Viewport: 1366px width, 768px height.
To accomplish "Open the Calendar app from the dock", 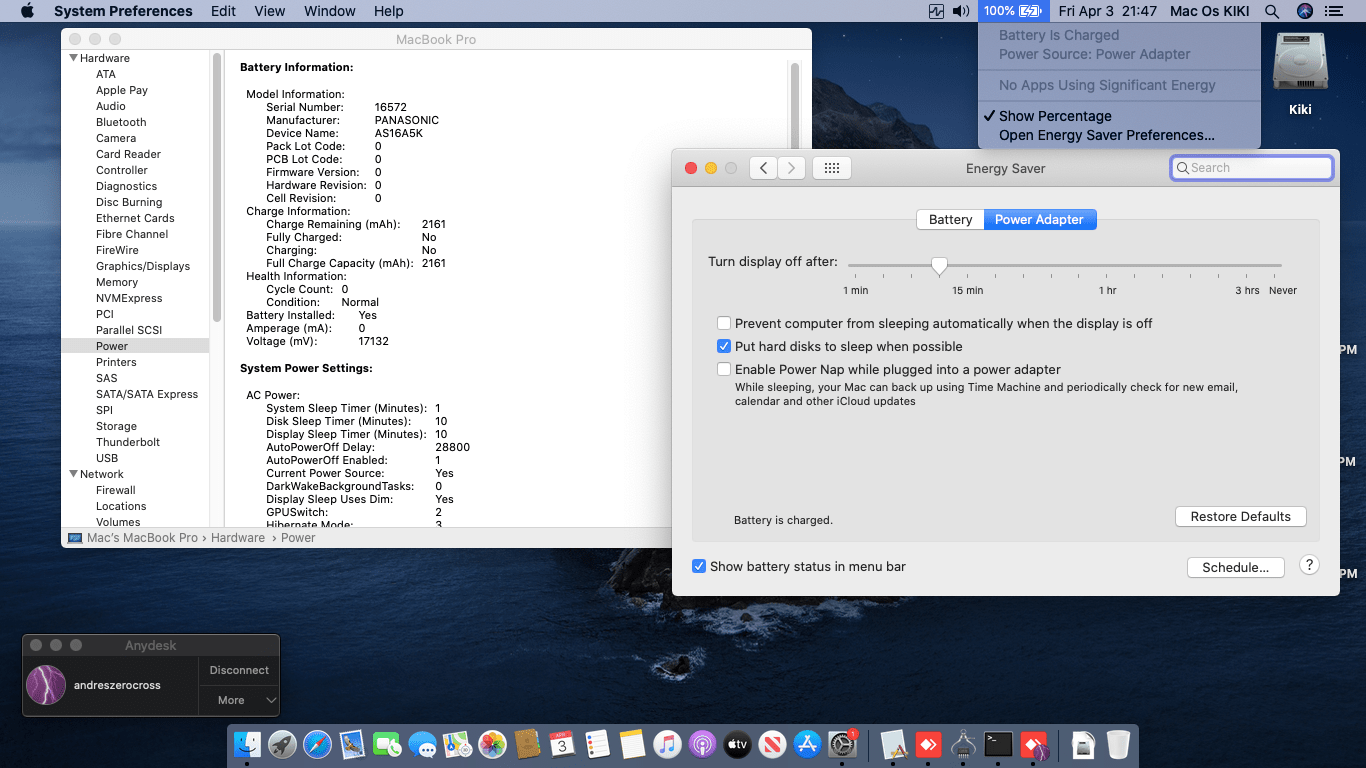I will click(562, 745).
